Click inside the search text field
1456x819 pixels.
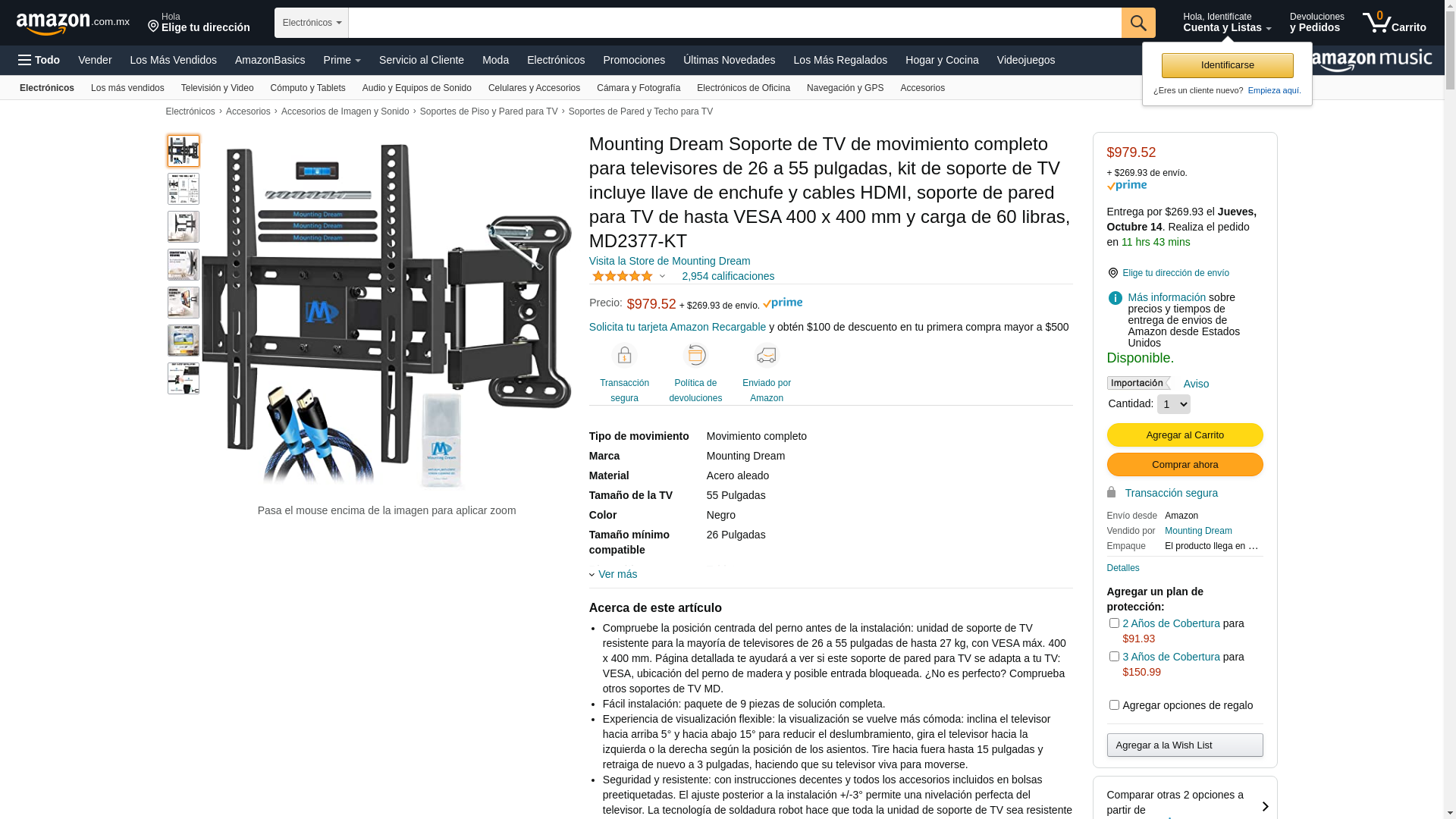click(735, 23)
